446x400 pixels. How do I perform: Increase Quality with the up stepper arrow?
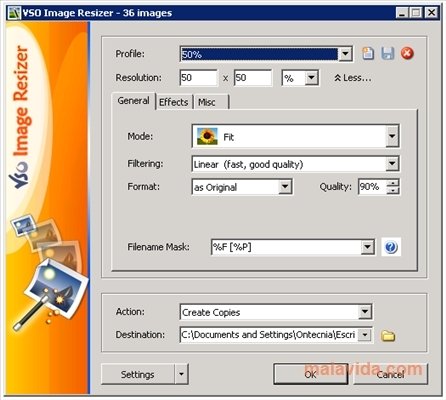(393, 183)
